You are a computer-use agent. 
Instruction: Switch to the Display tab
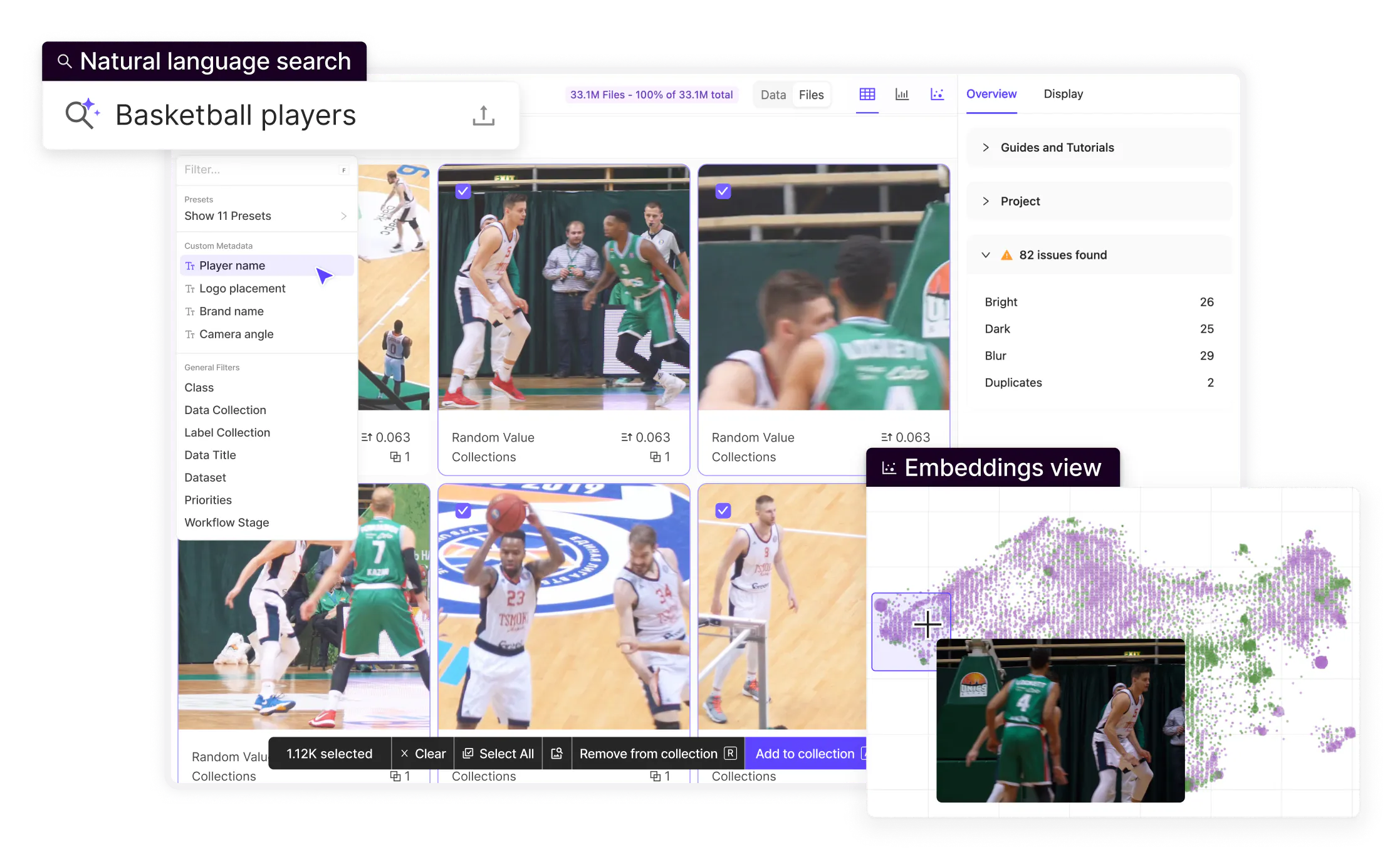[x=1063, y=94]
